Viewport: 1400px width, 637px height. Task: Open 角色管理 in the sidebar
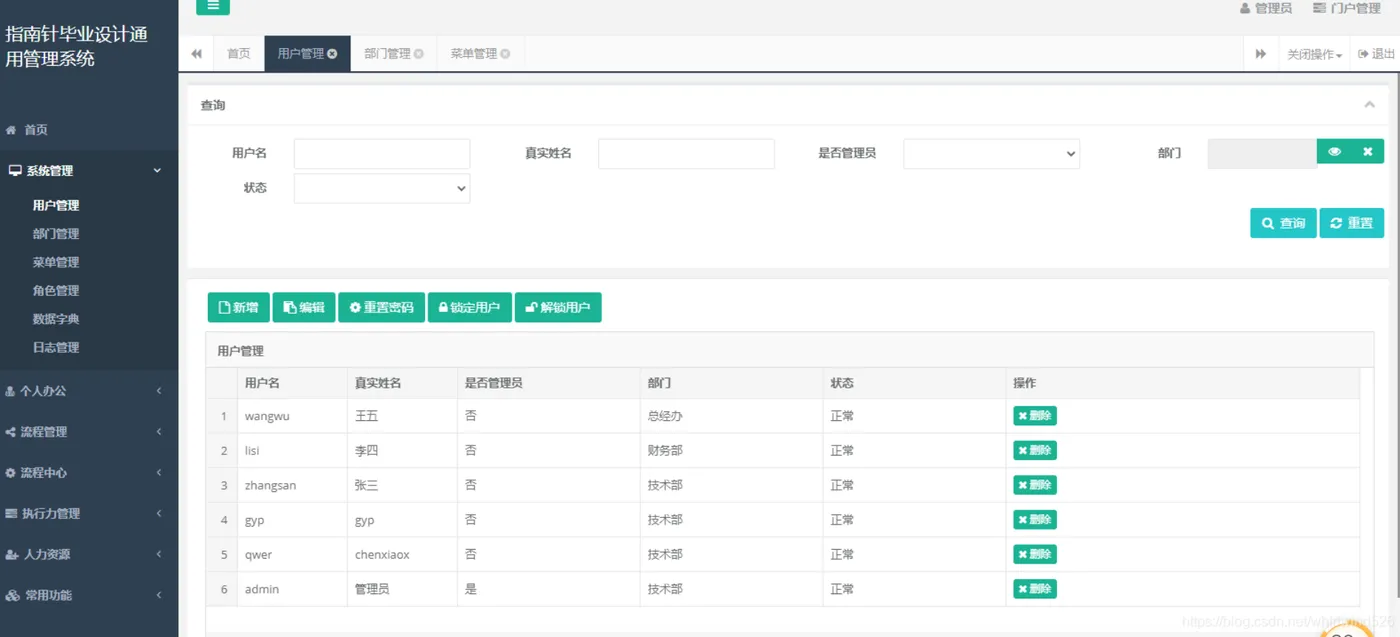[56, 291]
